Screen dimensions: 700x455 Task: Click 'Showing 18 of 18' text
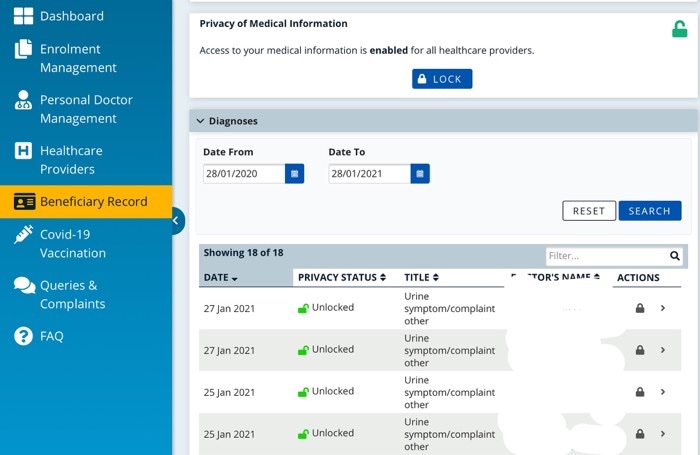click(x=243, y=253)
